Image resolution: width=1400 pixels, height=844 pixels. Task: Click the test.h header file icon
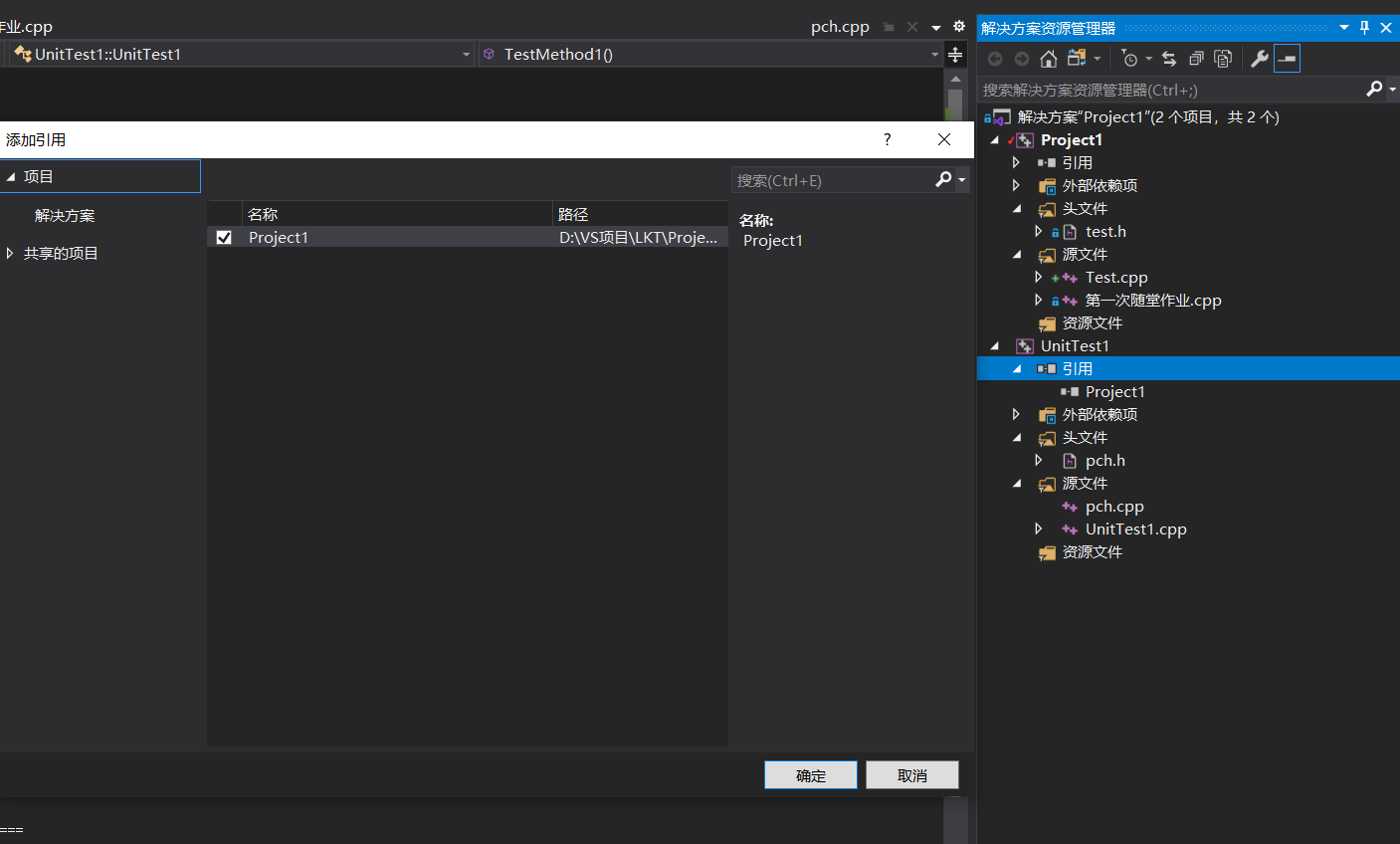pos(1070,232)
